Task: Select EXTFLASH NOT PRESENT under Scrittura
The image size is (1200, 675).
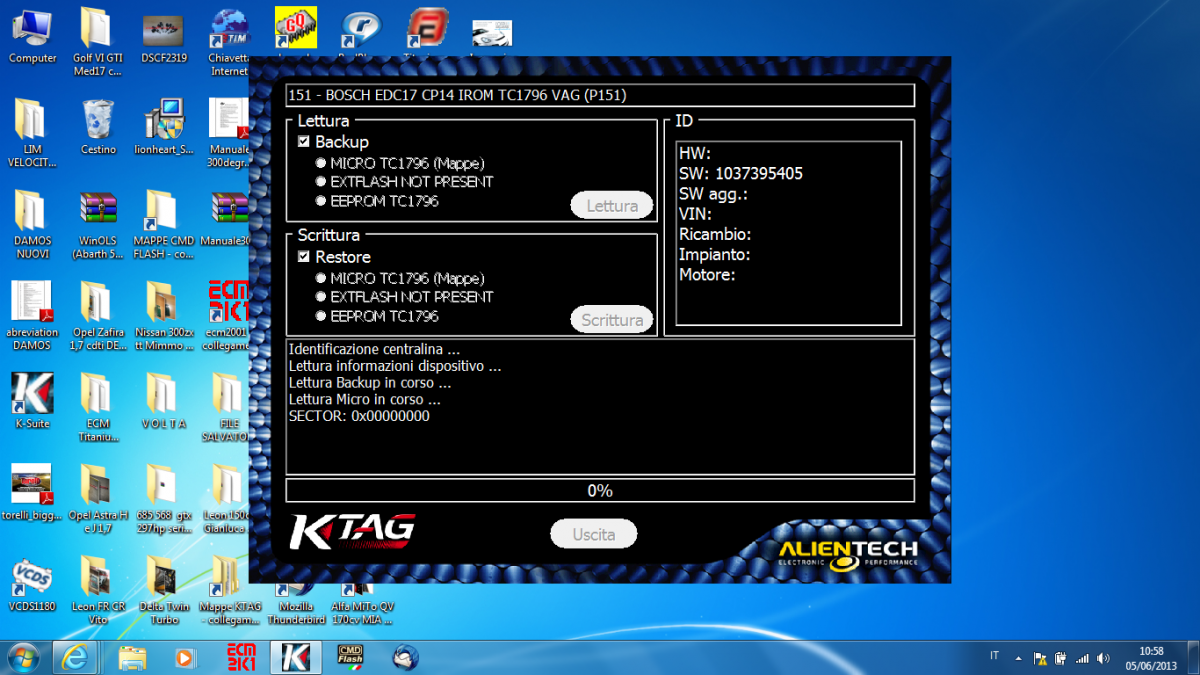Action: (x=321, y=297)
